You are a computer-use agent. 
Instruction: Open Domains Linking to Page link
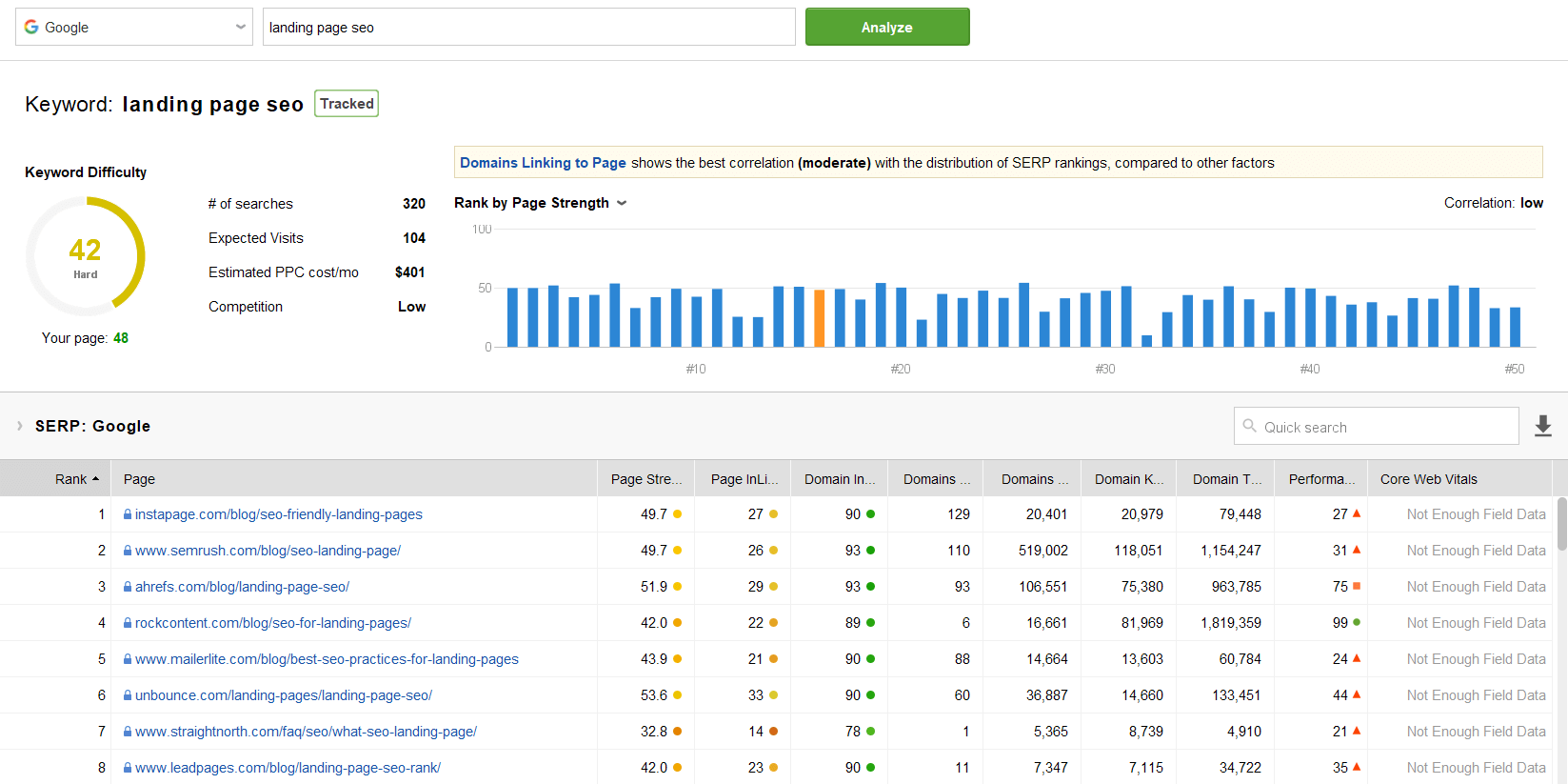(x=543, y=163)
